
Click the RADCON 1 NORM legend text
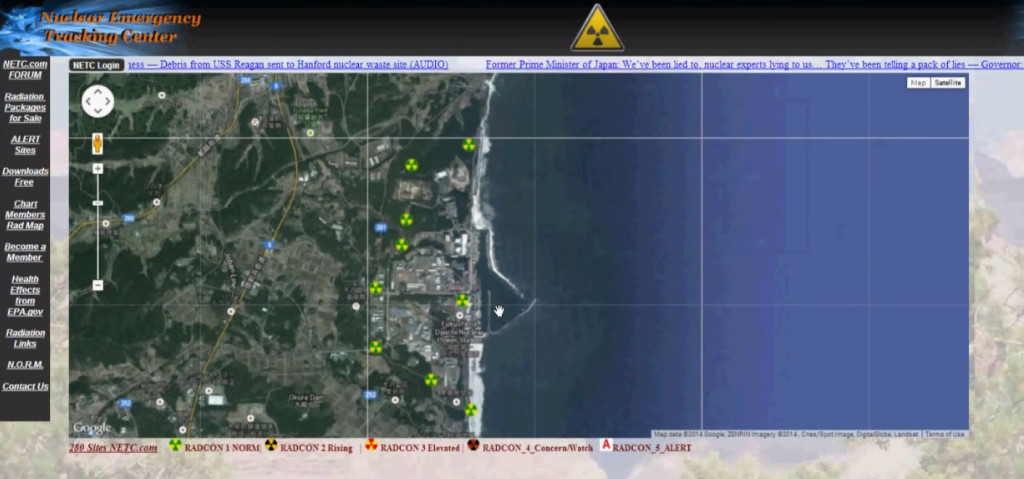point(222,448)
